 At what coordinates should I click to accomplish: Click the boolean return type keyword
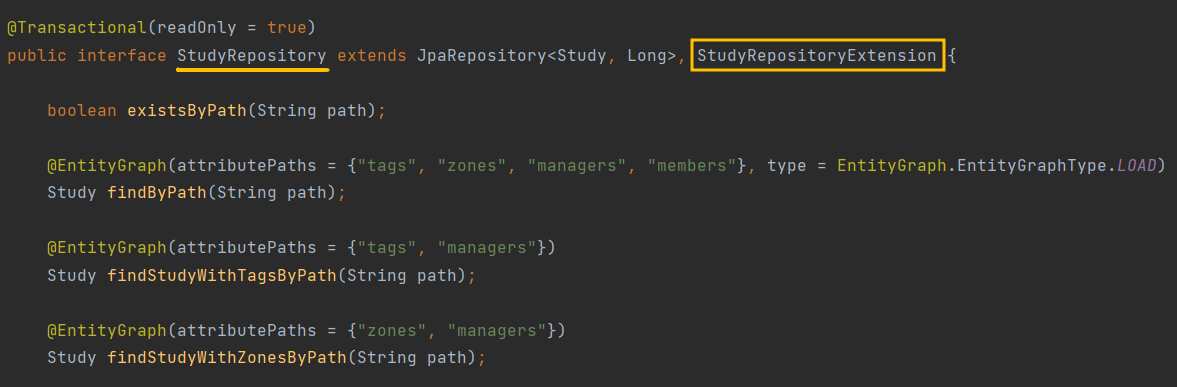[82, 110]
